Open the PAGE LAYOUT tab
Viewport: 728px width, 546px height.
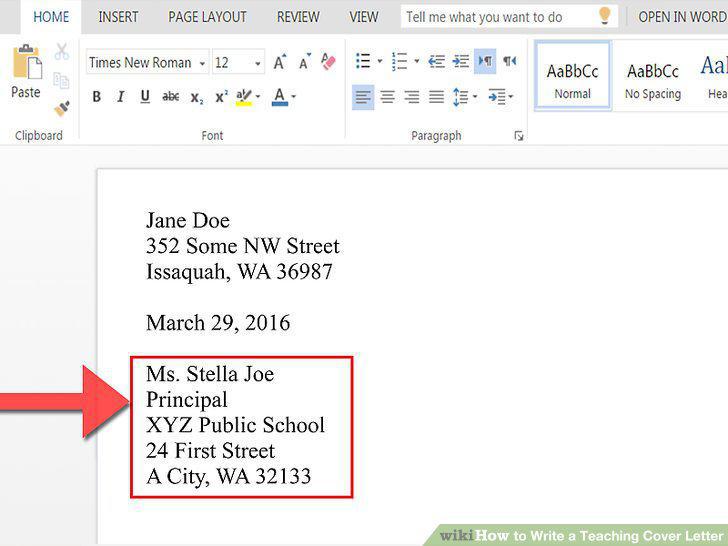pos(207,17)
